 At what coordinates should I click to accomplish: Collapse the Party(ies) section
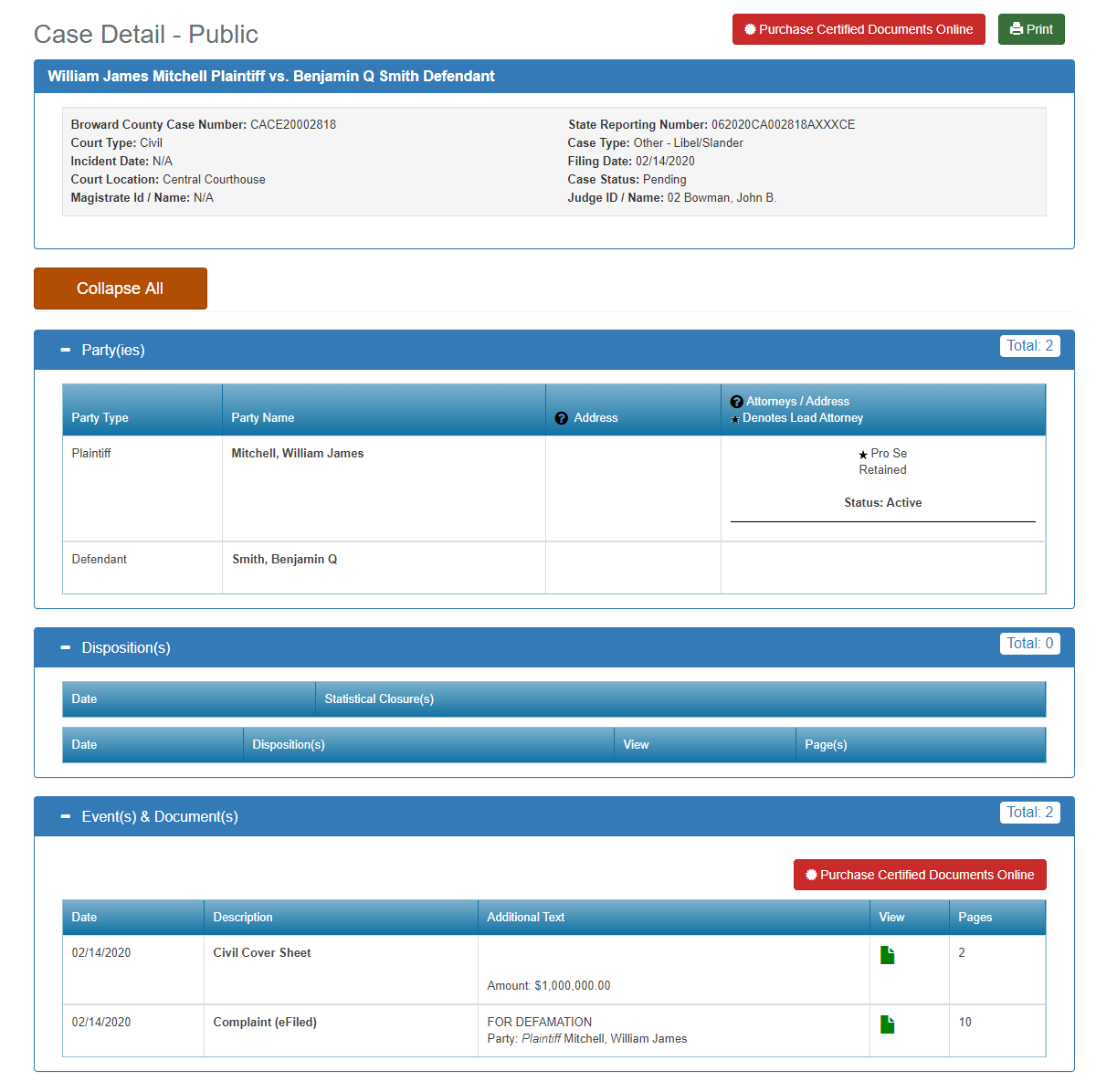click(65, 350)
